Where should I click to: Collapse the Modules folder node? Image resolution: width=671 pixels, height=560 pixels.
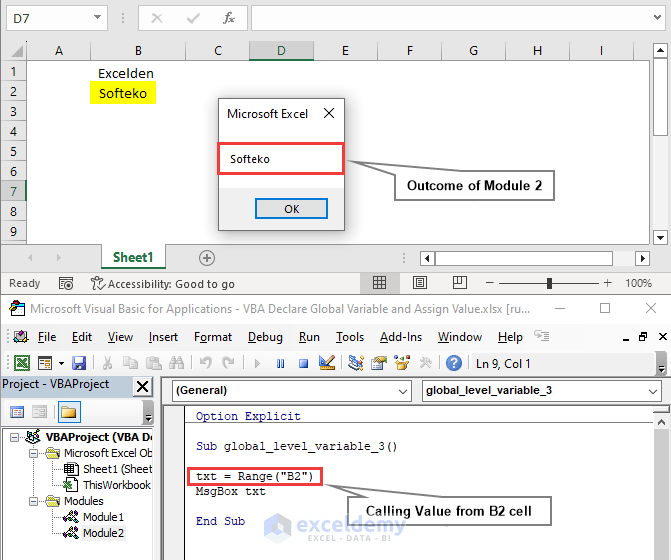click(x=33, y=501)
